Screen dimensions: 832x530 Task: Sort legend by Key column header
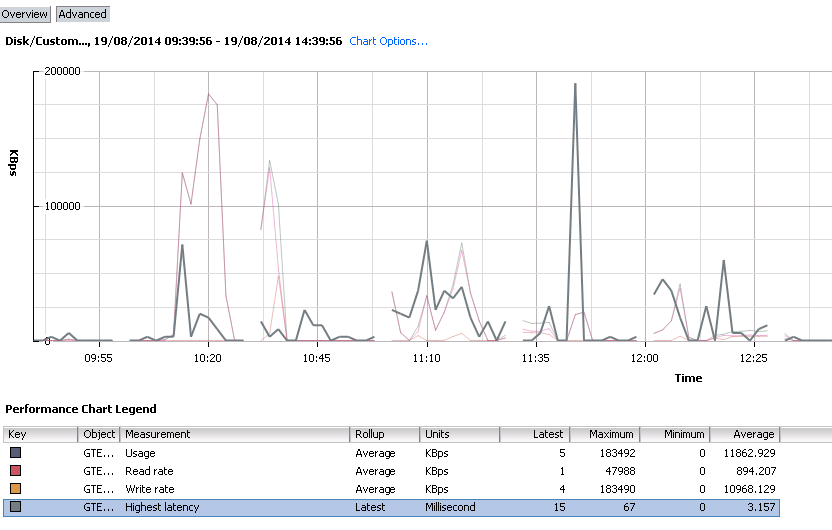(40, 434)
